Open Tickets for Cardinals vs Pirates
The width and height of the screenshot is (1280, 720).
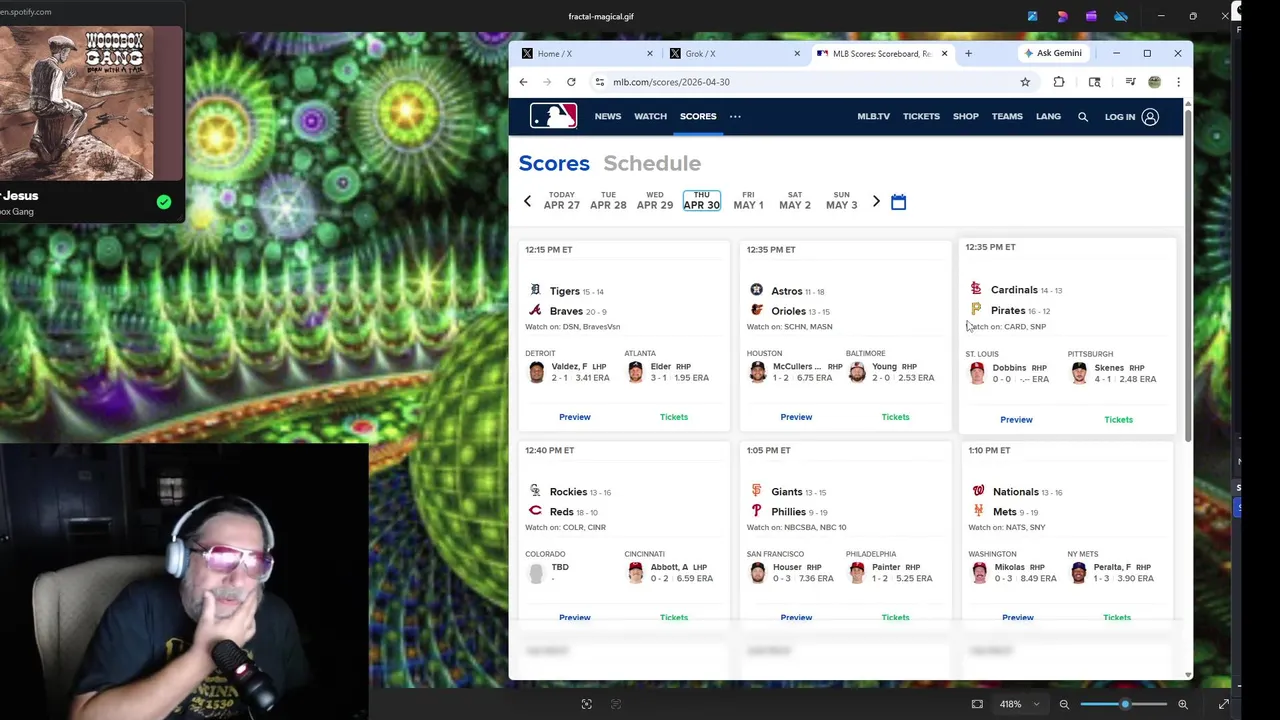coord(1118,420)
